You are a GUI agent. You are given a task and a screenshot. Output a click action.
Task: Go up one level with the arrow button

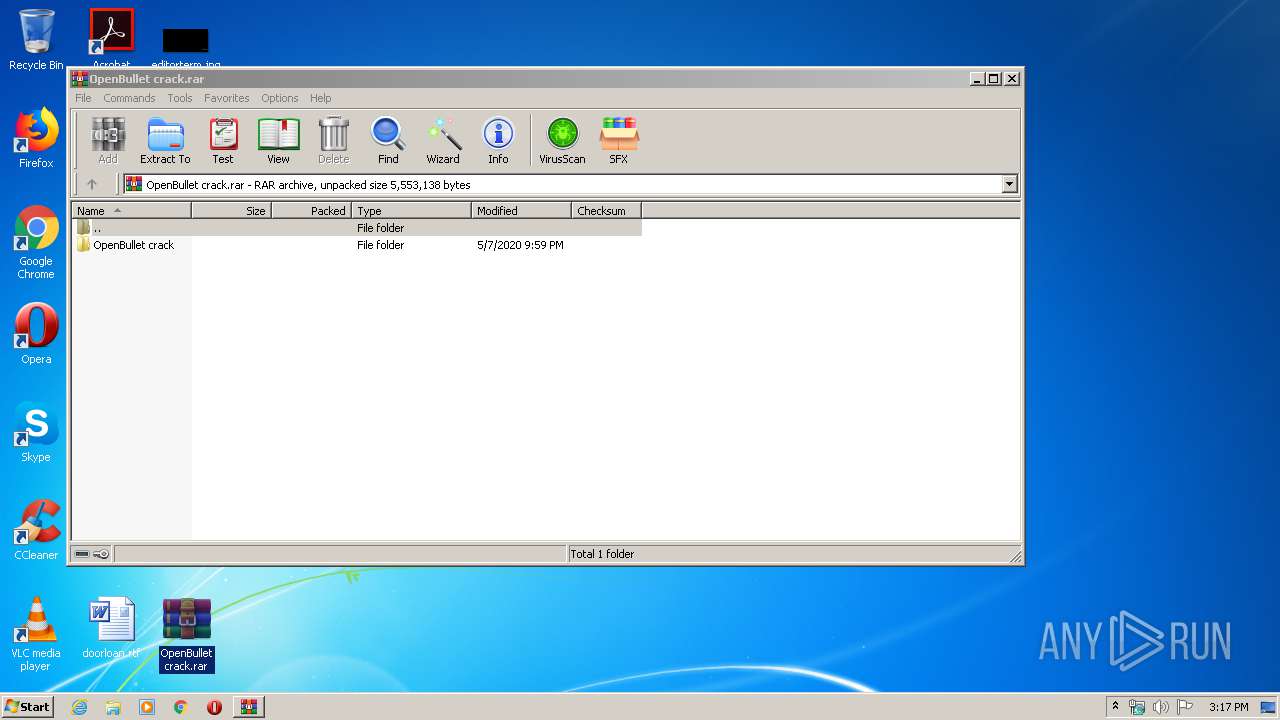(x=92, y=184)
